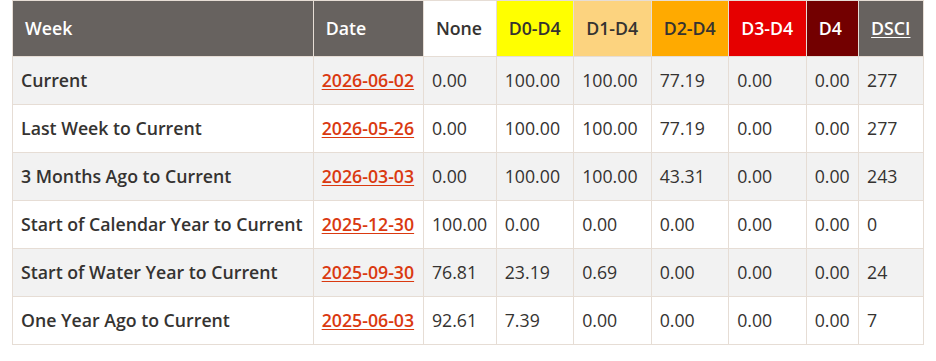Click the None column header
The image size is (936, 361).
pos(459,29)
